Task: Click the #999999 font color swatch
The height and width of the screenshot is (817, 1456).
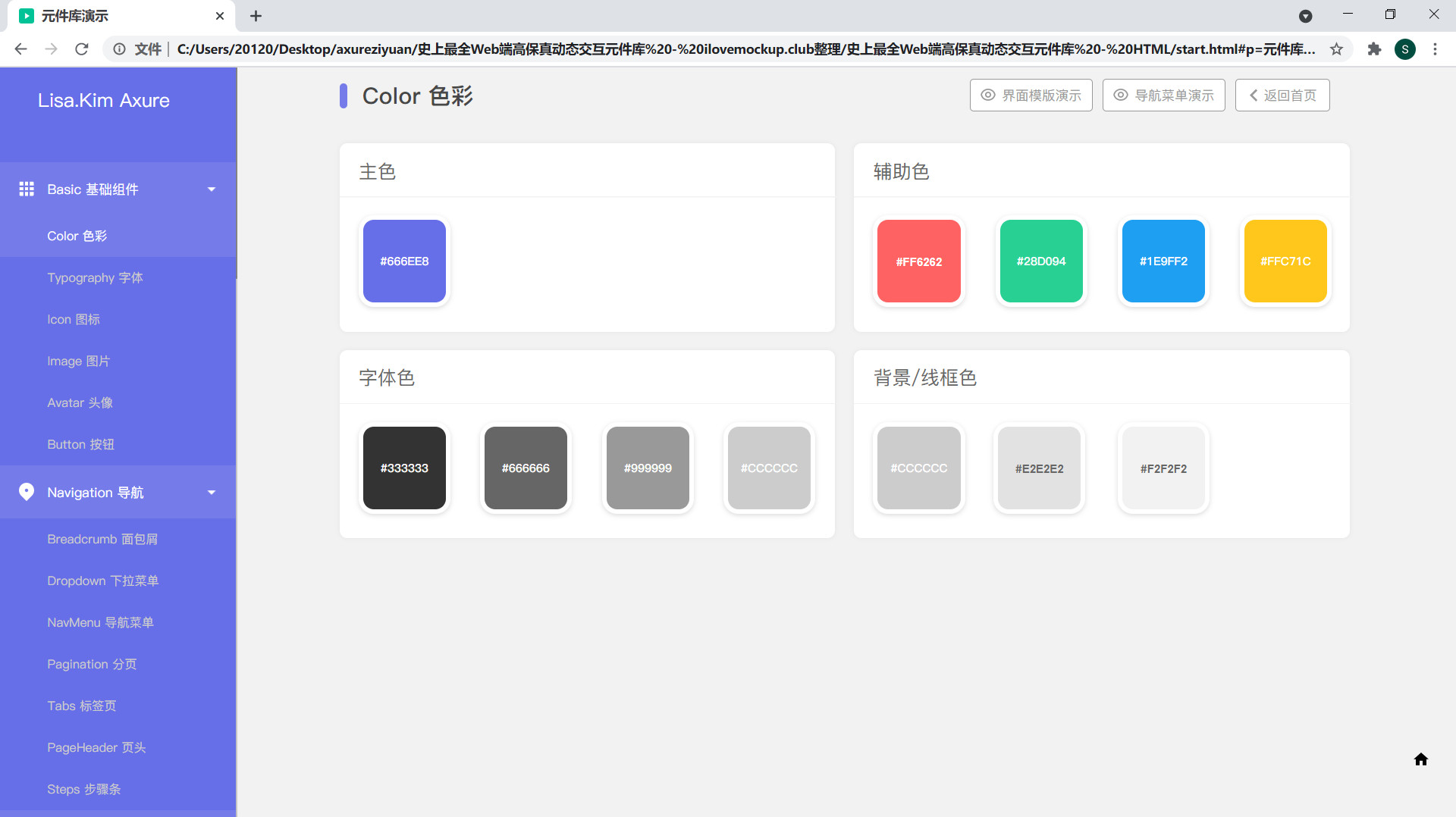Action: click(648, 468)
